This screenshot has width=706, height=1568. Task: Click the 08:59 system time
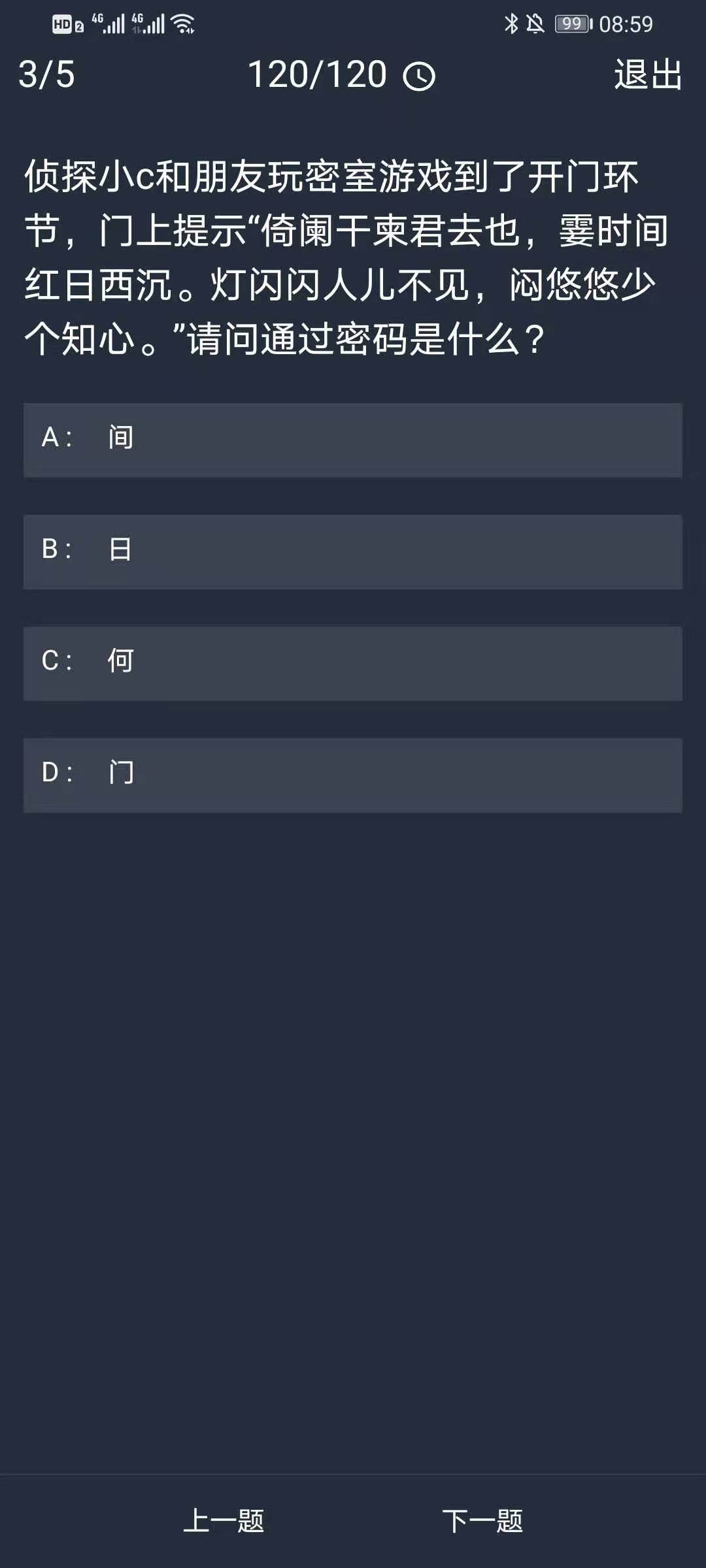(626, 24)
